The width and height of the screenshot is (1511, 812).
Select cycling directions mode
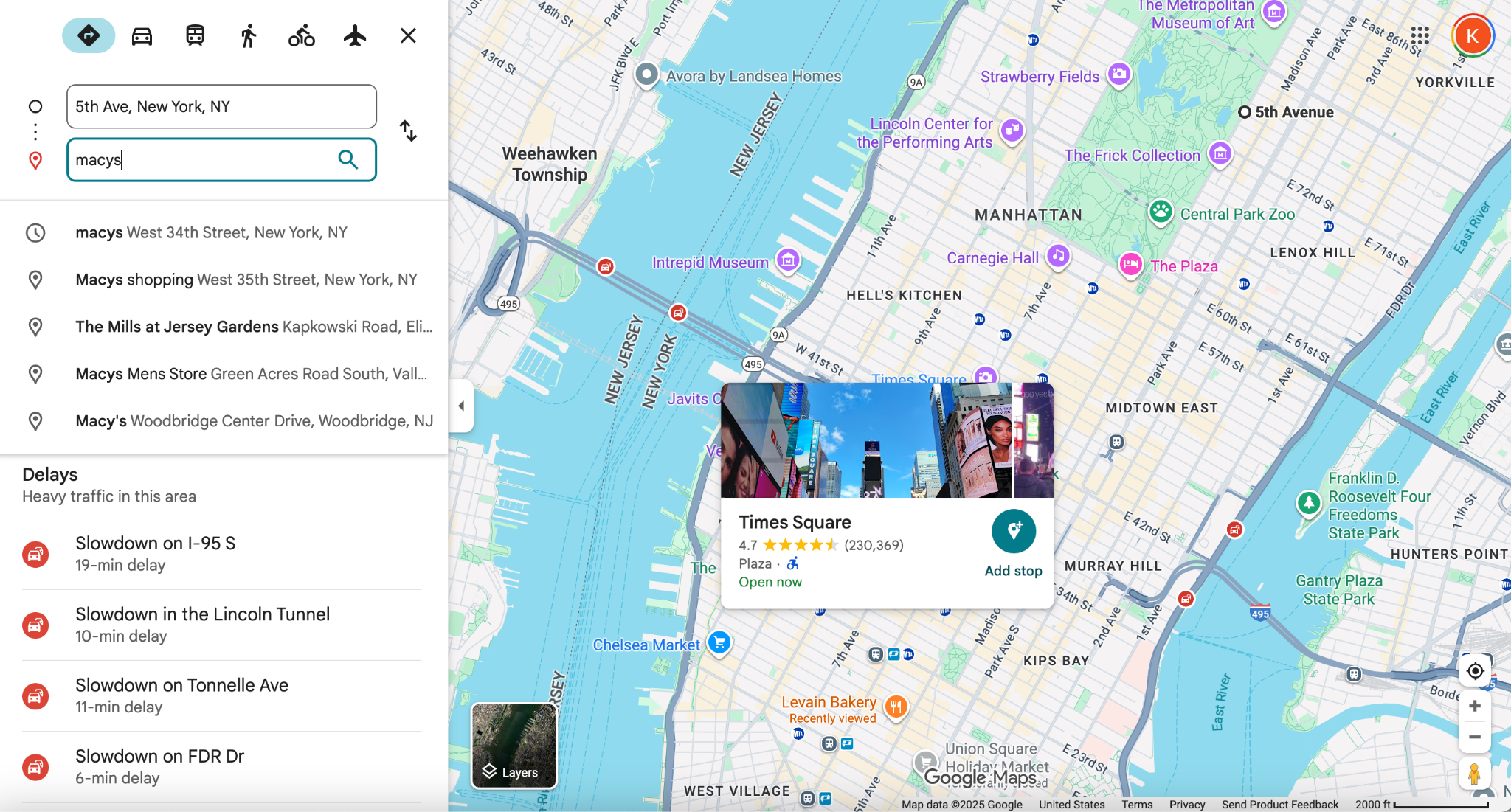pos(301,35)
